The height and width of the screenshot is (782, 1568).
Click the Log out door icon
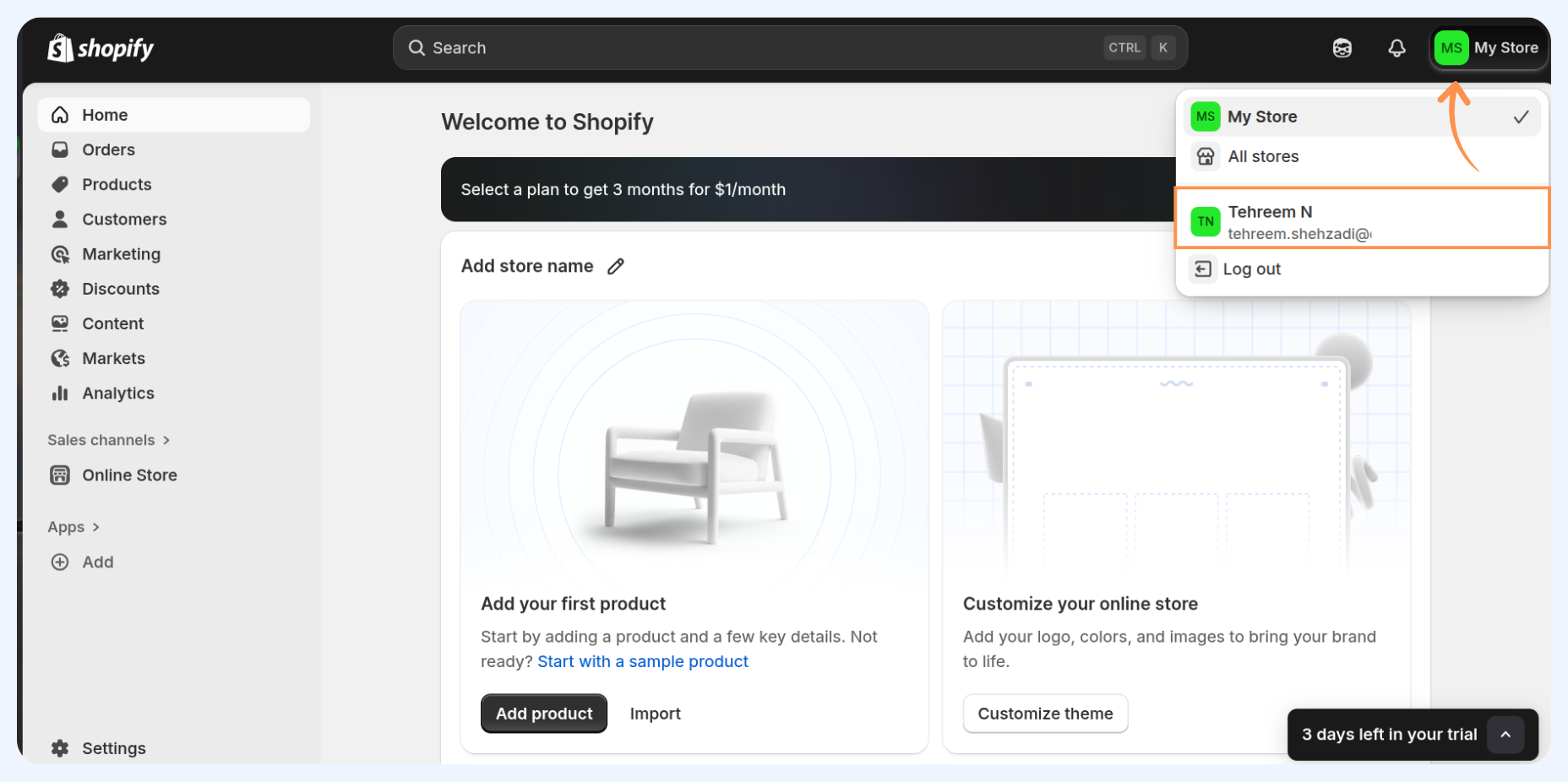(x=1203, y=269)
